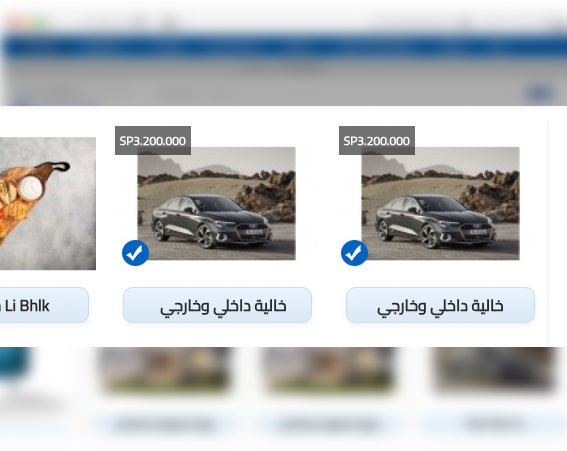Open 'خالية داخلي وخارجي' button next to Li Bhlk
The image size is (567, 451).
tap(217, 305)
